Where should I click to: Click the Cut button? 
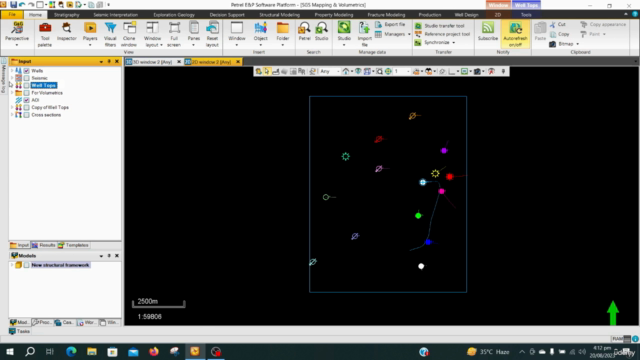[x=558, y=24]
